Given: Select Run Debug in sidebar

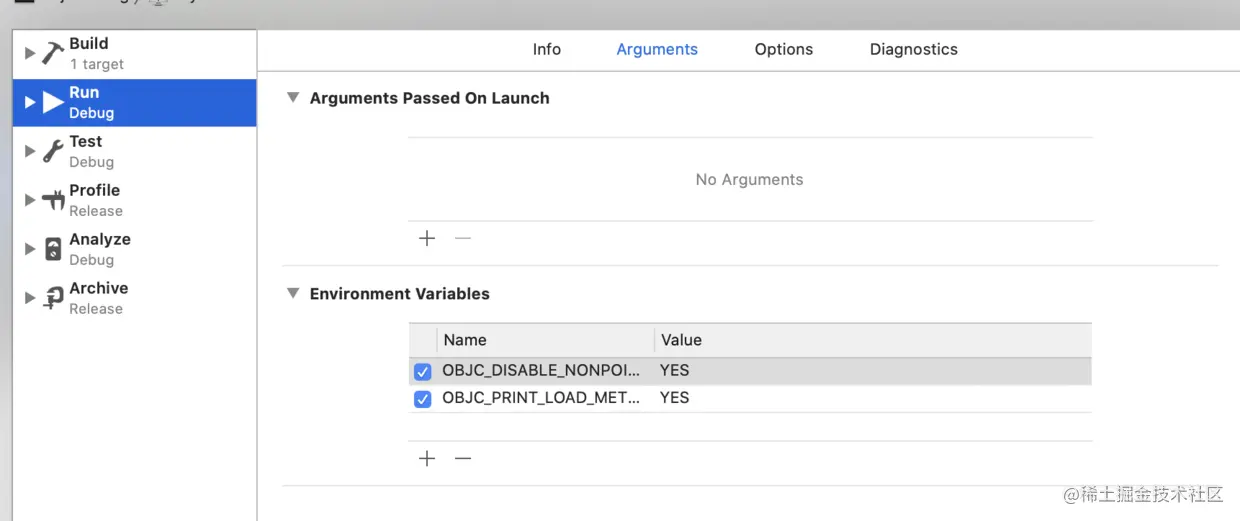Looking at the screenshot, I should tap(134, 103).
